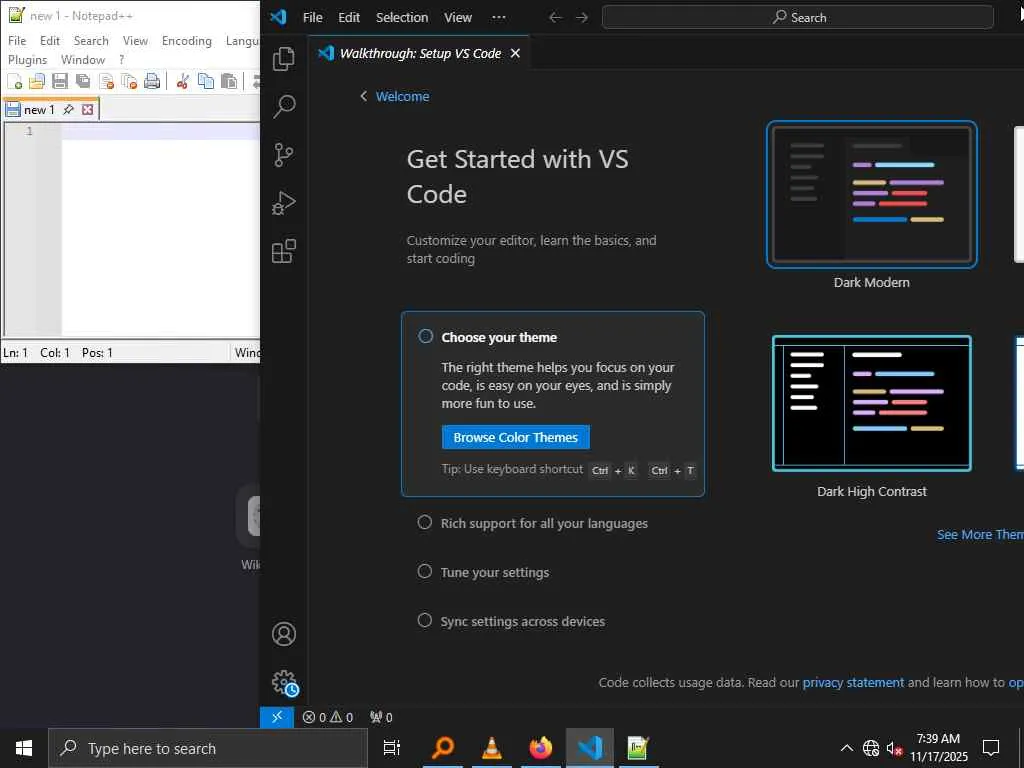Click line 1 in Notepad++ editor
Screen dimensions: 1024x768
(x=160, y=131)
